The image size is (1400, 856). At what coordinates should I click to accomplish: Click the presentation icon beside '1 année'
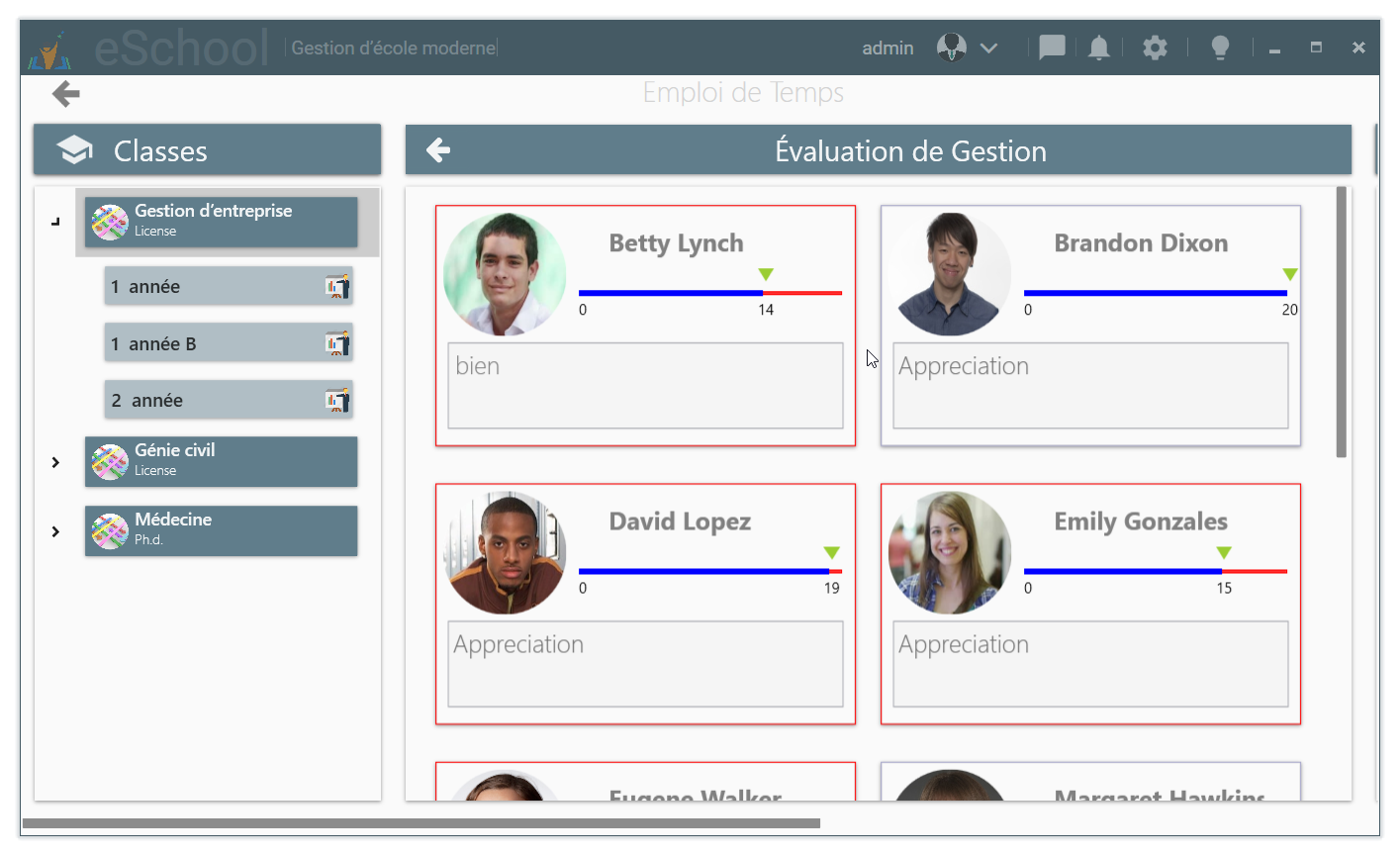(337, 285)
